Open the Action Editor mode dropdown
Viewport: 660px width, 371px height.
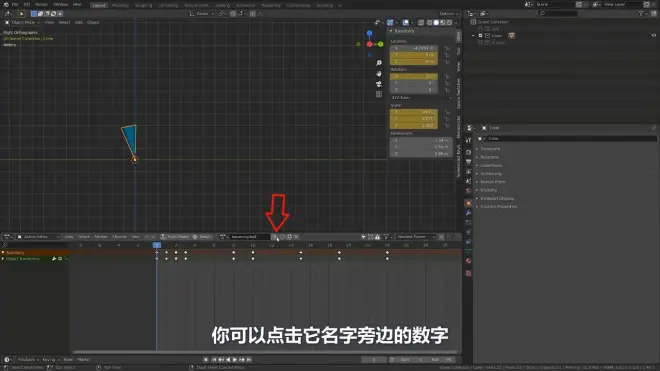pos(38,237)
